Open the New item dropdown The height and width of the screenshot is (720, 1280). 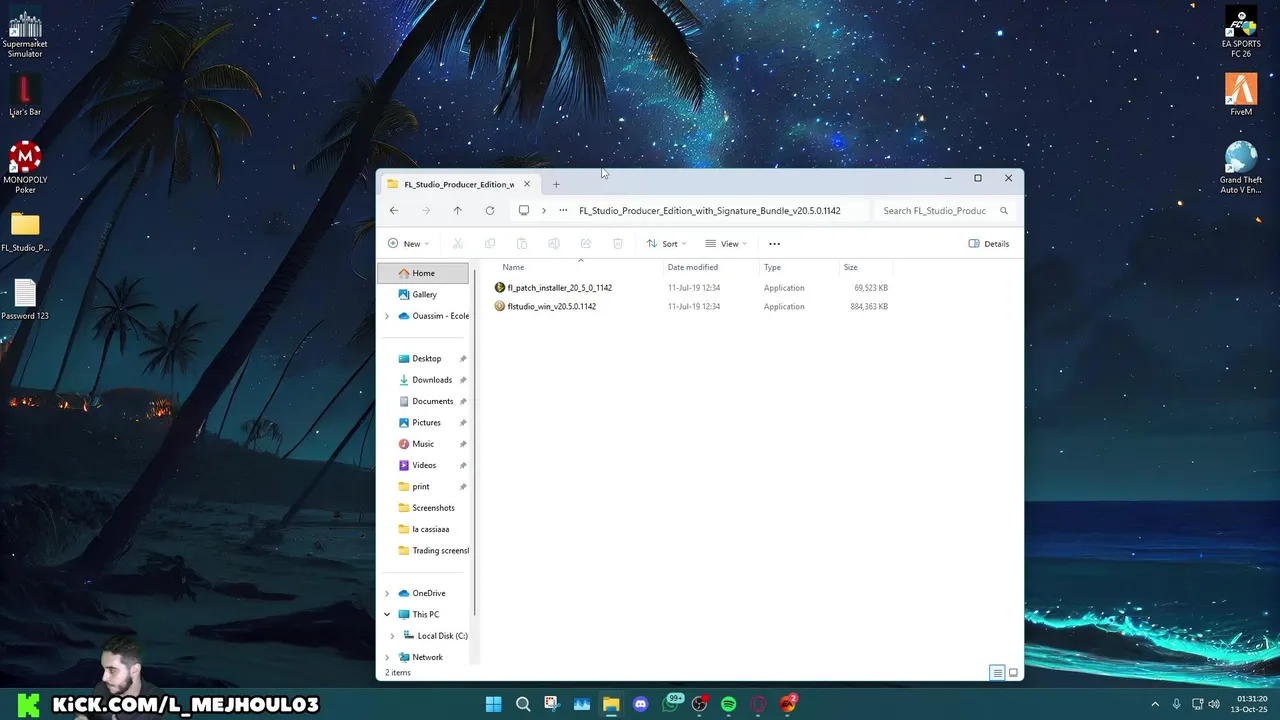(x=408, y=244)
